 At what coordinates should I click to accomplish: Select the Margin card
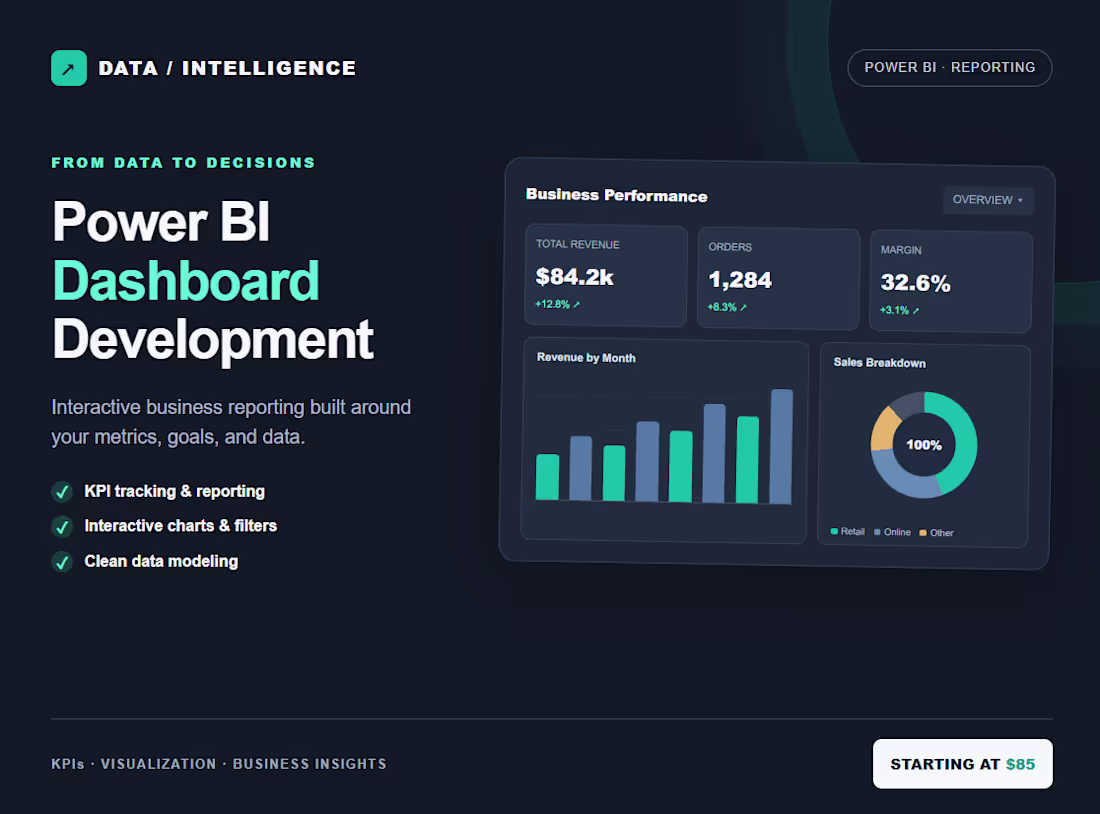point(951,281)
